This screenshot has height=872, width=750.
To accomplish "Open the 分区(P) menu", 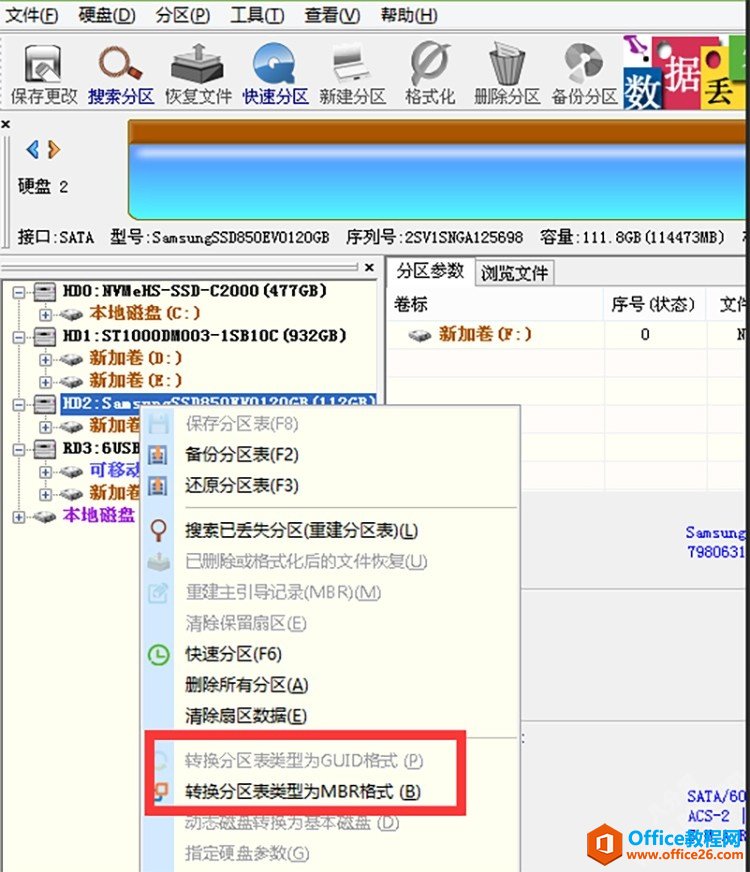I will [182, 15].
